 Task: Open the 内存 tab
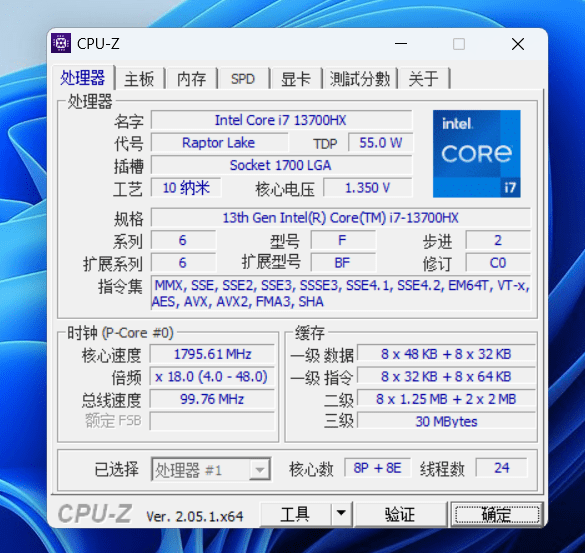(192, 79)
